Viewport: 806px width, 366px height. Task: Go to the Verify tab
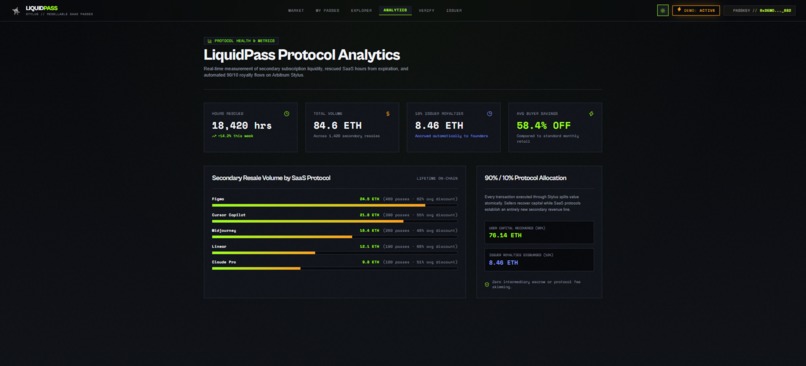click(x=426, y=10)
